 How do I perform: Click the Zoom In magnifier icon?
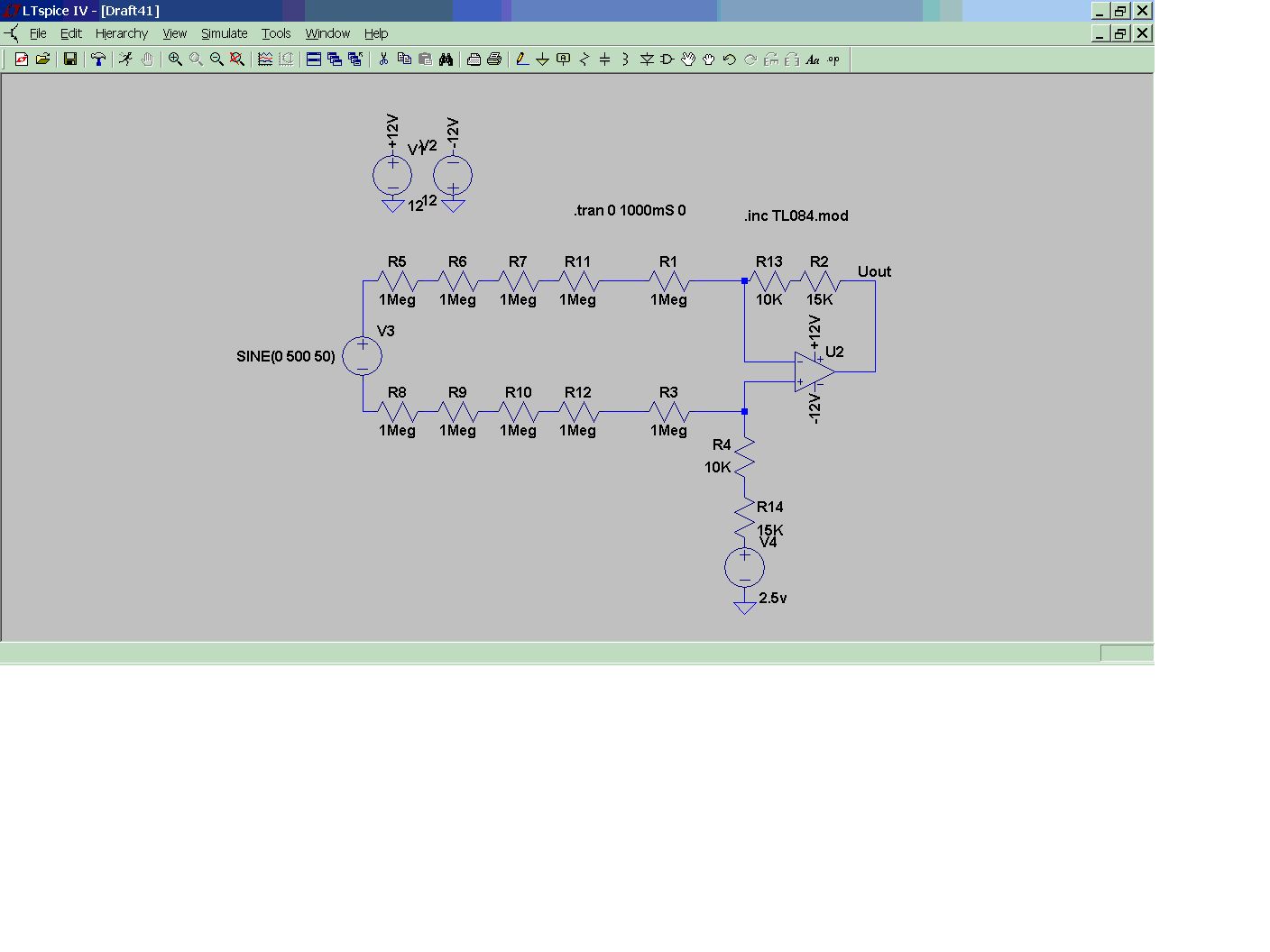[175, 59]
